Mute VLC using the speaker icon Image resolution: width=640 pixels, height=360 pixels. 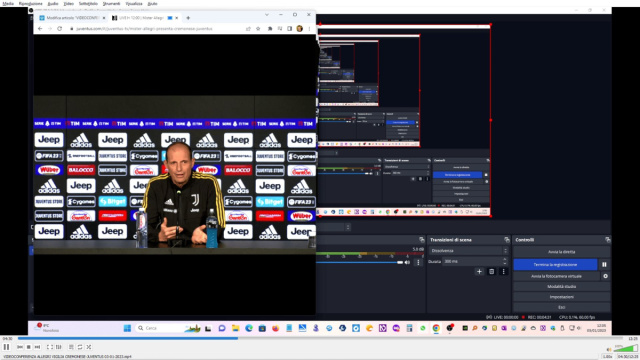coord(609,349)
